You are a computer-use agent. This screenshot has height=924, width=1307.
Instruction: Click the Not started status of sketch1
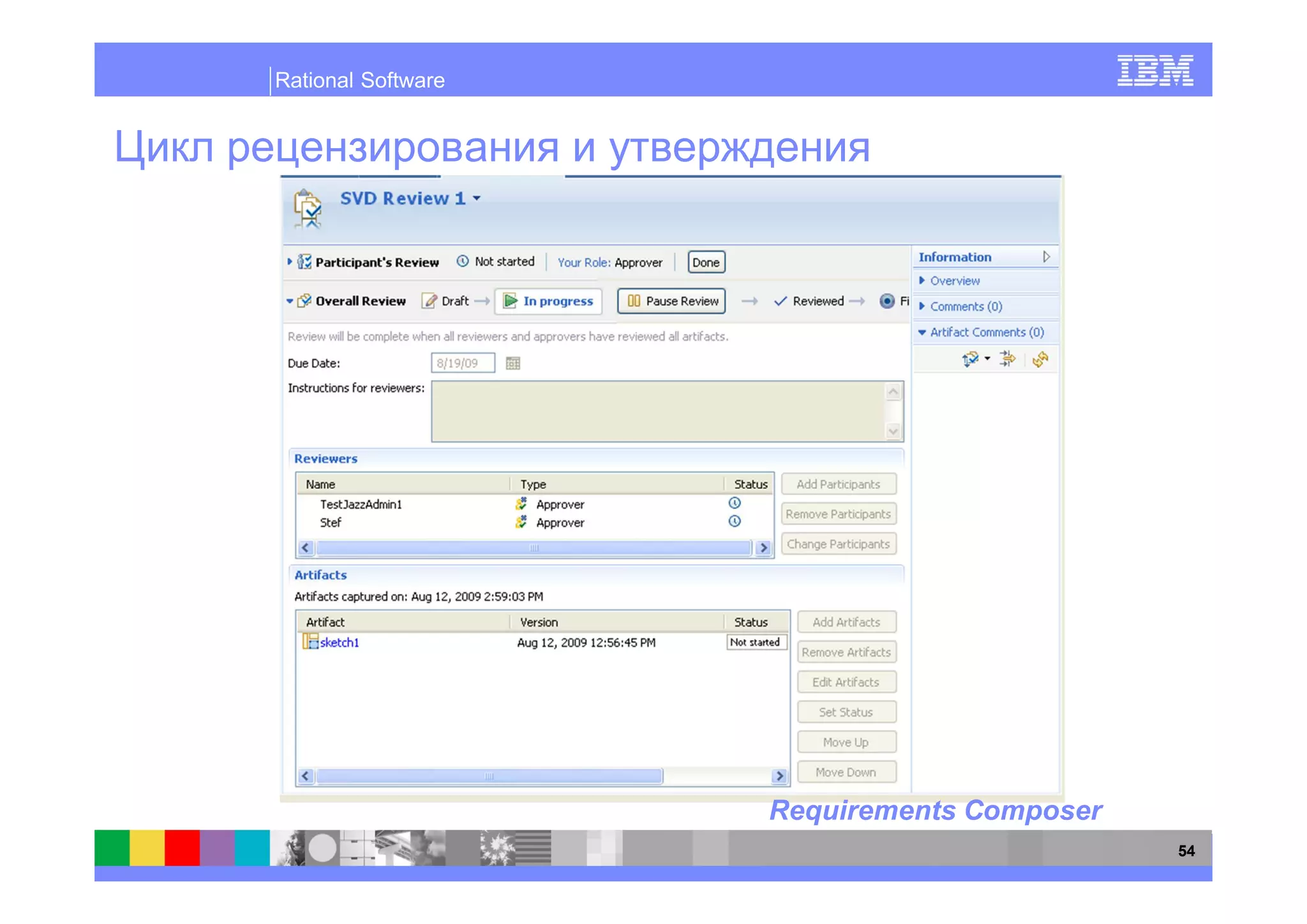[757, 643]
